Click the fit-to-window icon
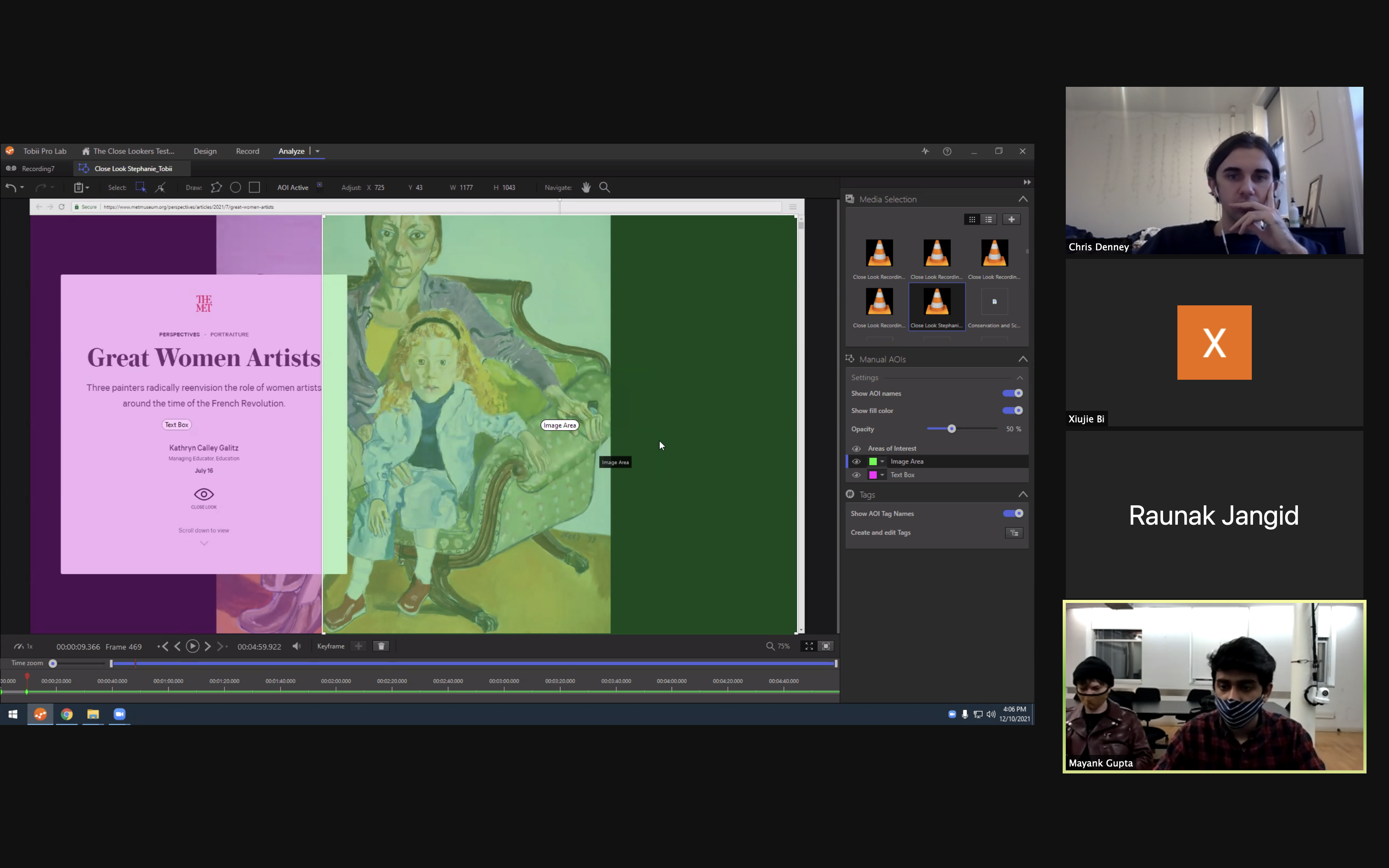 (x=826, y=646)
